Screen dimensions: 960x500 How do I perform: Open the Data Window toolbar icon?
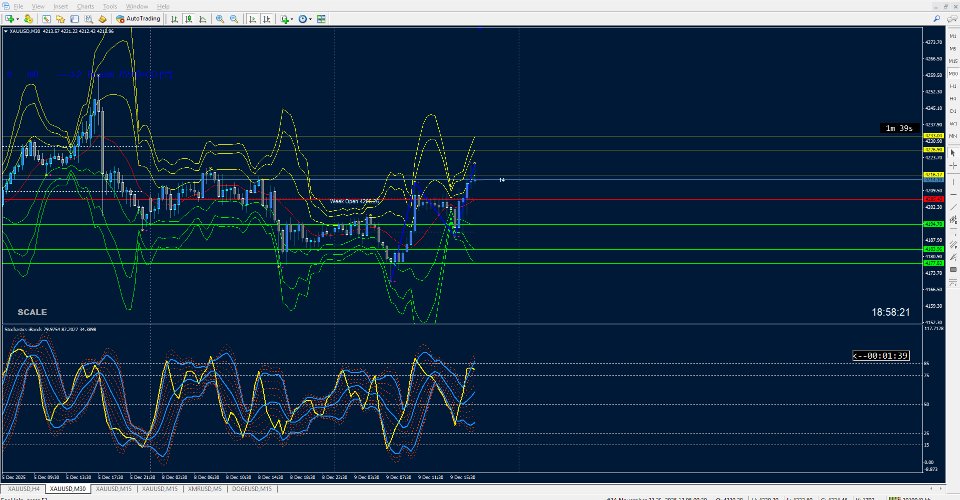pyautogui.click(x=75, y=19)
